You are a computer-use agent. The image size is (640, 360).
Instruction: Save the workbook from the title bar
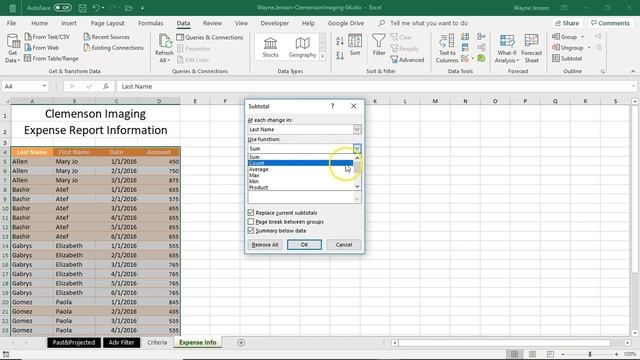pos(82,8)
